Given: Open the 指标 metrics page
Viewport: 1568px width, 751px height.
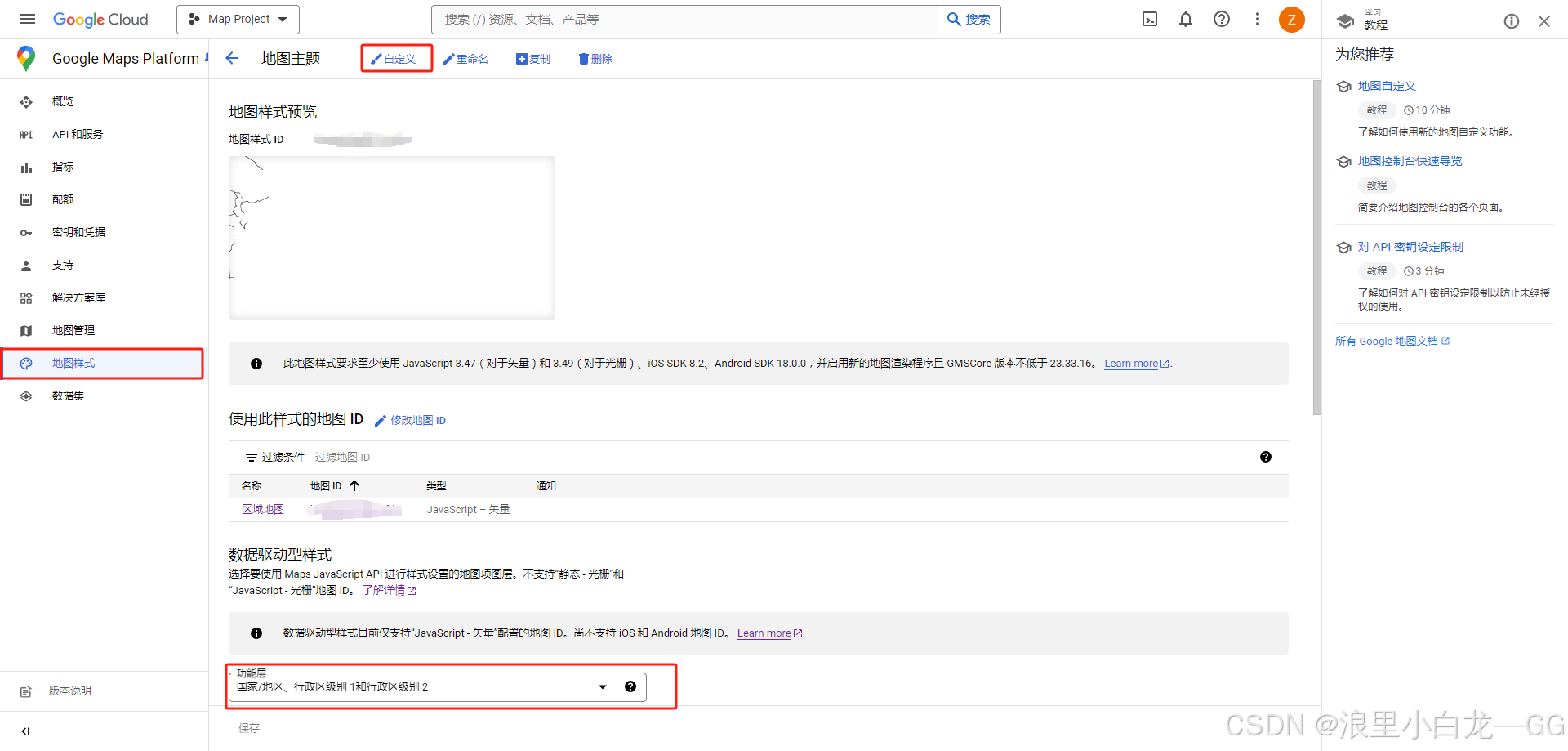Looking at the screenshot, I should [62, 167].
